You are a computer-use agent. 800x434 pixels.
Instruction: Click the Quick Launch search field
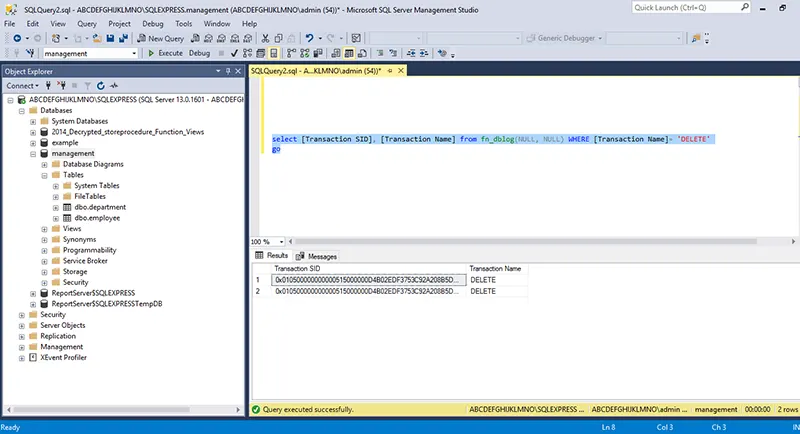(x=686, y=8)
